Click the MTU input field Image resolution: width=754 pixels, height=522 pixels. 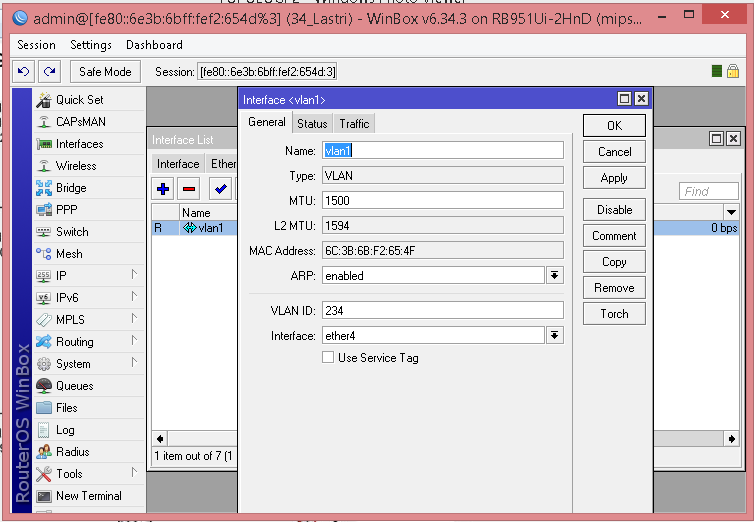tap(442, 200)
